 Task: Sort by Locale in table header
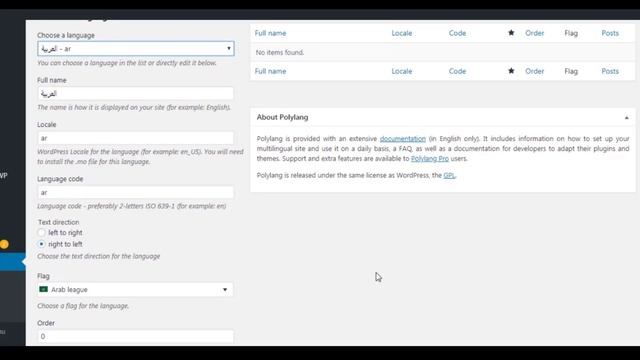(x=402, y=33)
